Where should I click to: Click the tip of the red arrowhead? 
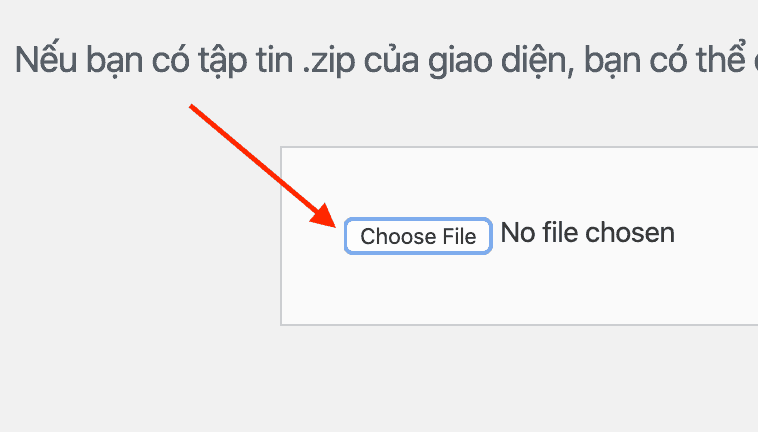pos(334,225)
